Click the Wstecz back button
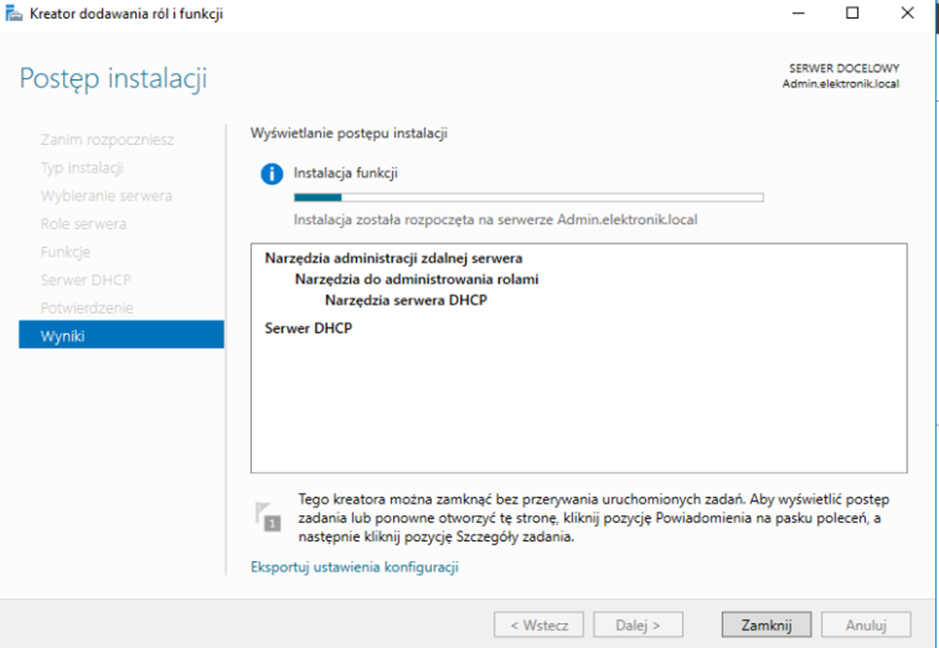This screenshot has width=939, height=648. tap(539, 625)
